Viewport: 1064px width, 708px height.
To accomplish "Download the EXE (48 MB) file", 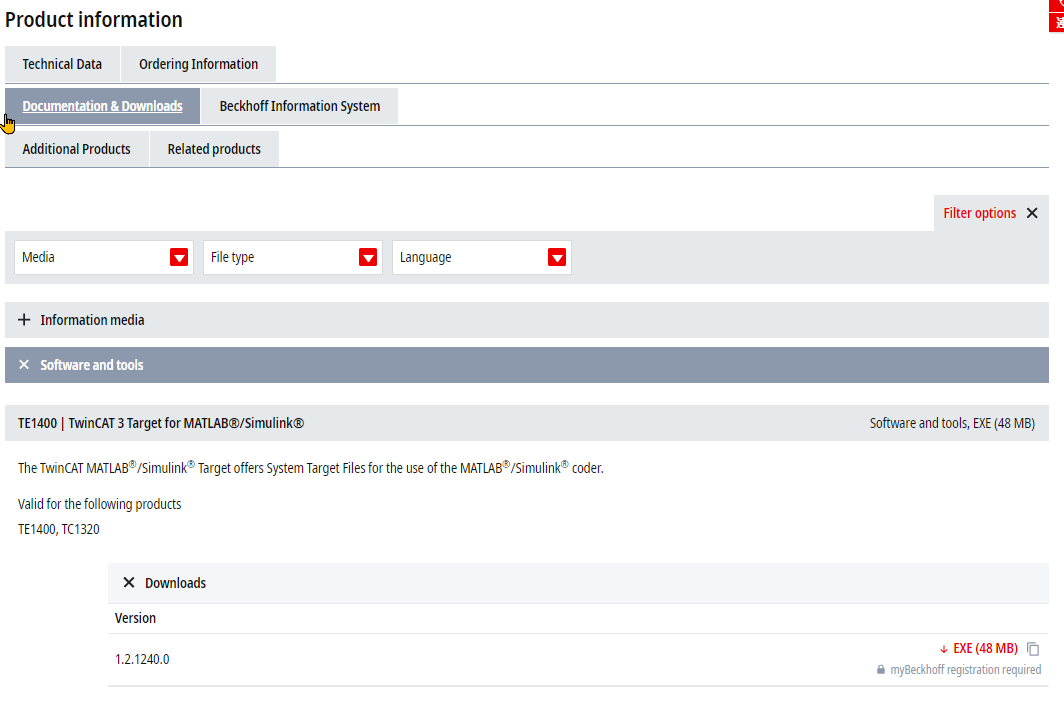I will (x=985, y=649).
